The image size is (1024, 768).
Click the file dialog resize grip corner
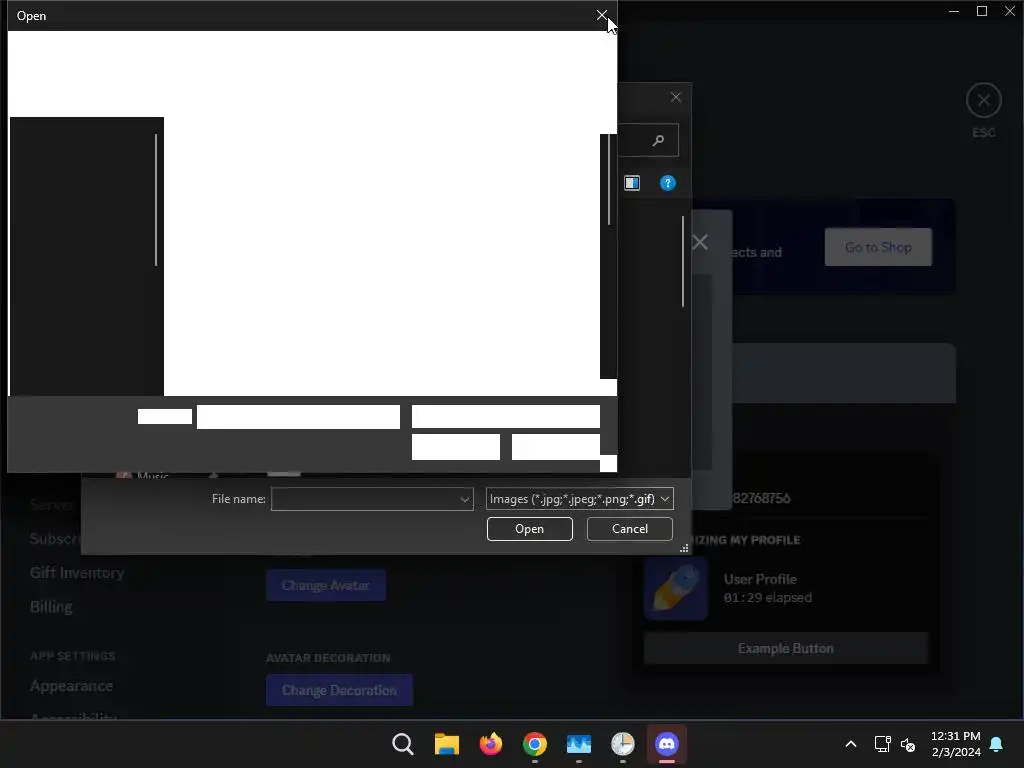[684, 549]
